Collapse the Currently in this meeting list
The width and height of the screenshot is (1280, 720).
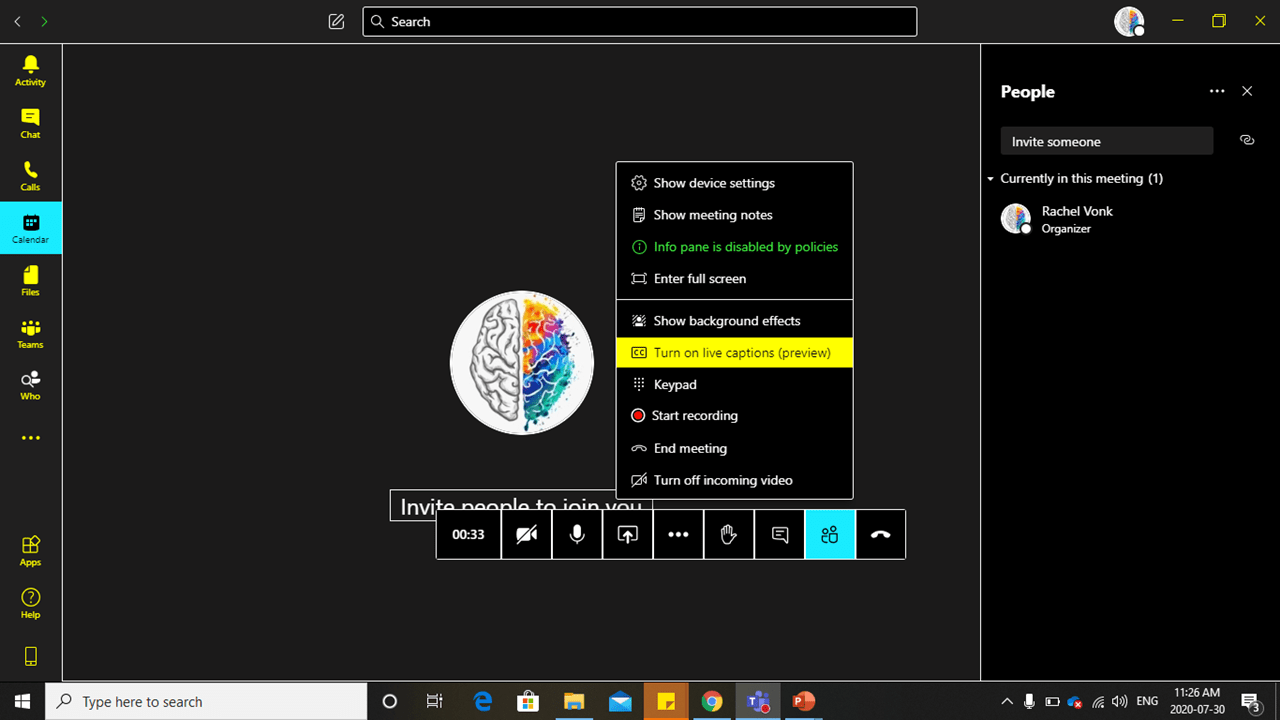(990, 178)
